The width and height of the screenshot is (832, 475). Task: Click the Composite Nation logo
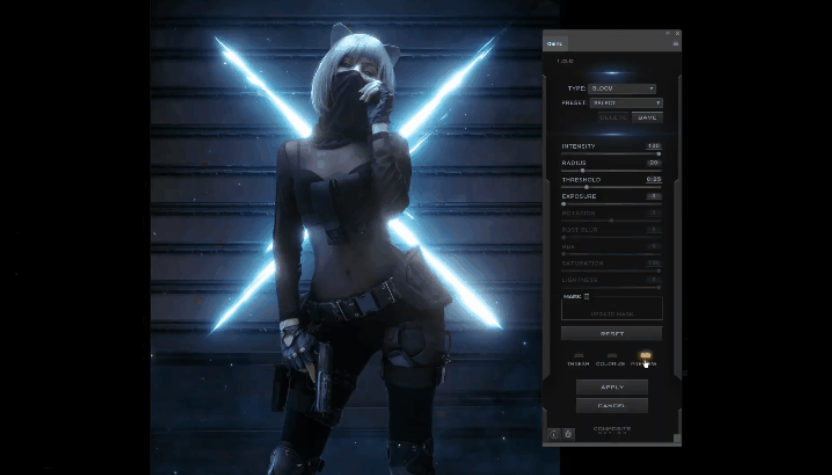[x=611, y=430]
